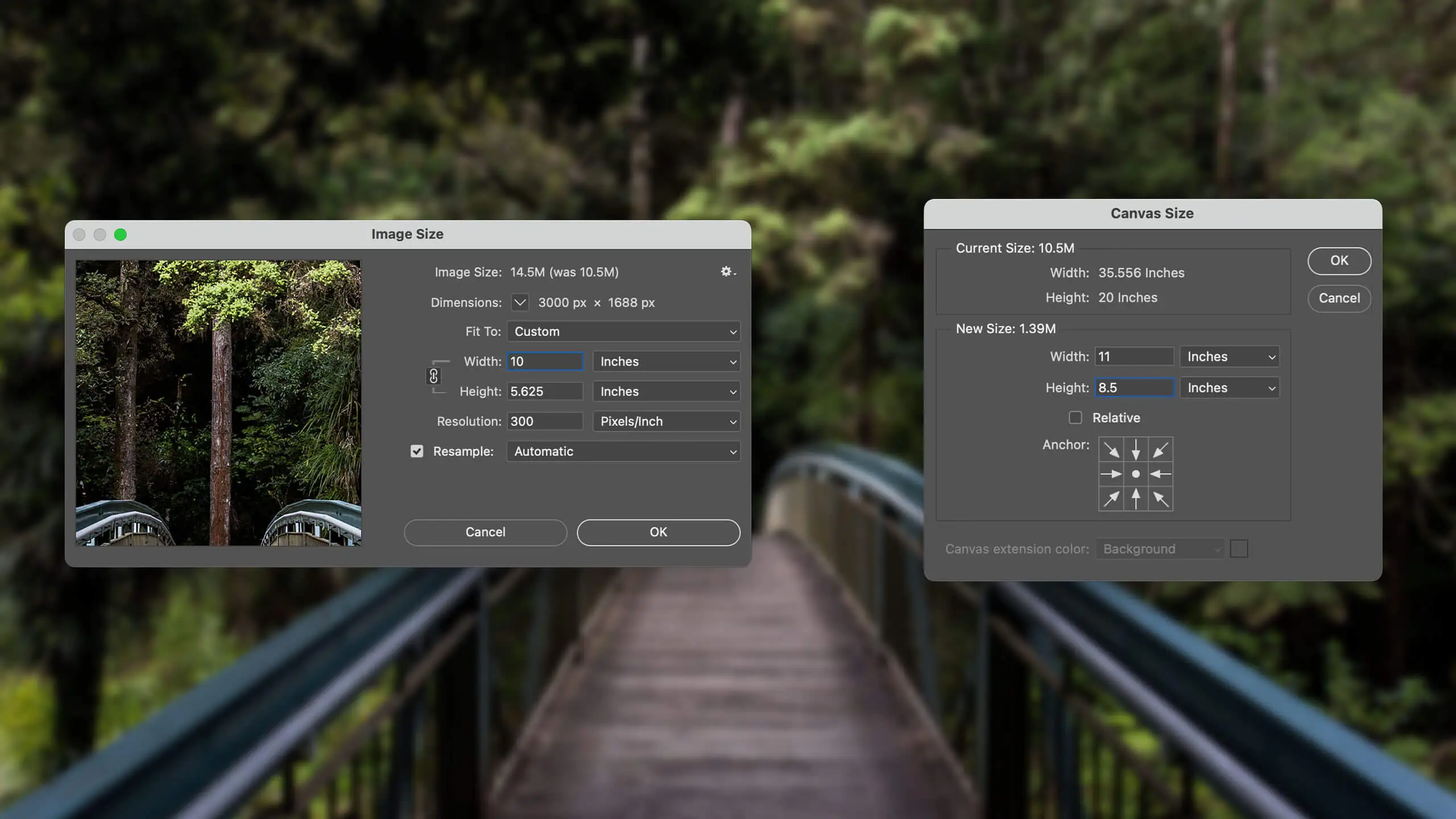Viewport: 1456px width, 819px height.
Task: Click OK in the Canvas Size dialog
Action: [x=1339, y=260]
